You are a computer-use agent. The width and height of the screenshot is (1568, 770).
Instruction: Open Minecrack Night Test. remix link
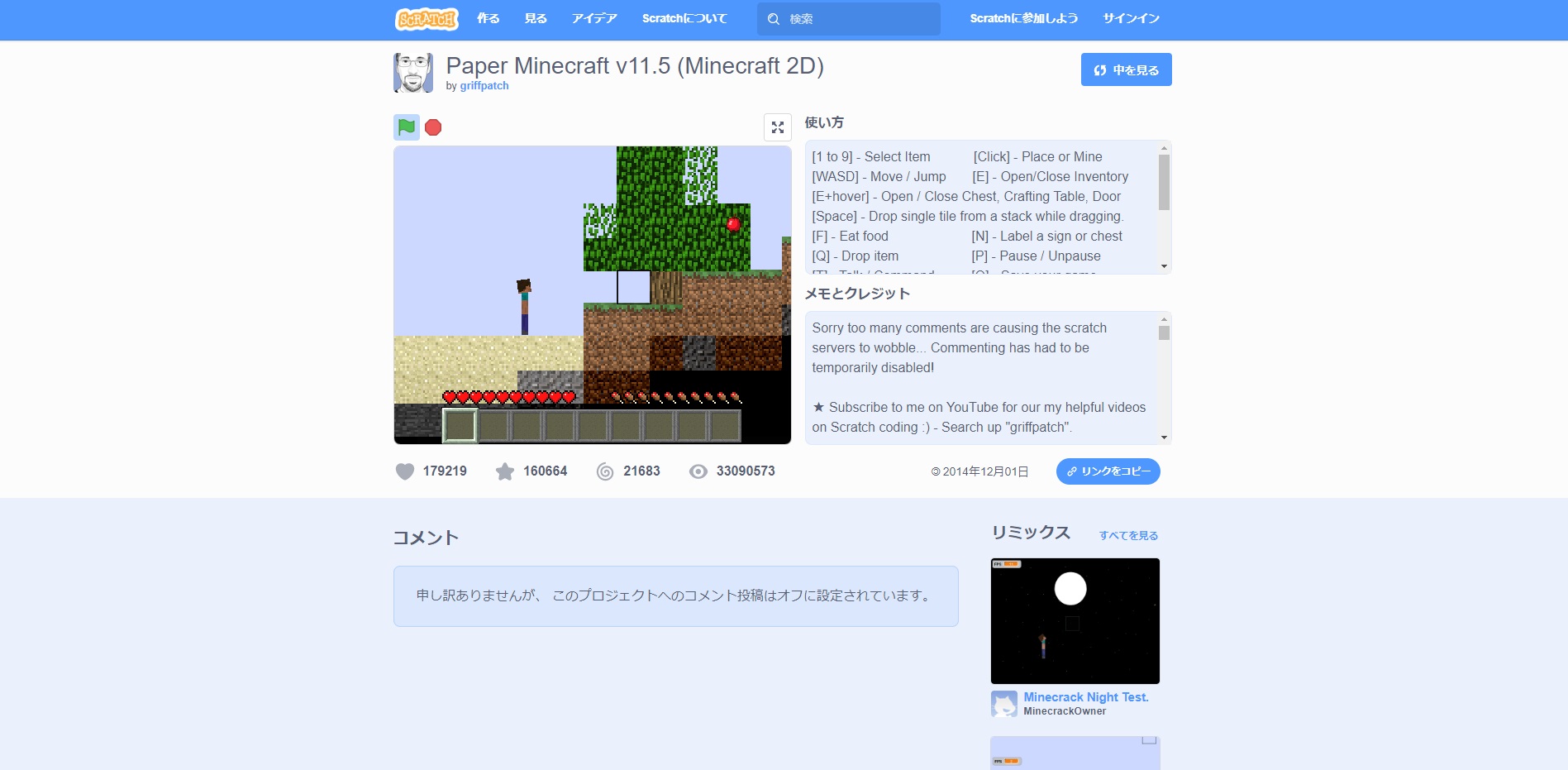click(x=1086, y=697)
